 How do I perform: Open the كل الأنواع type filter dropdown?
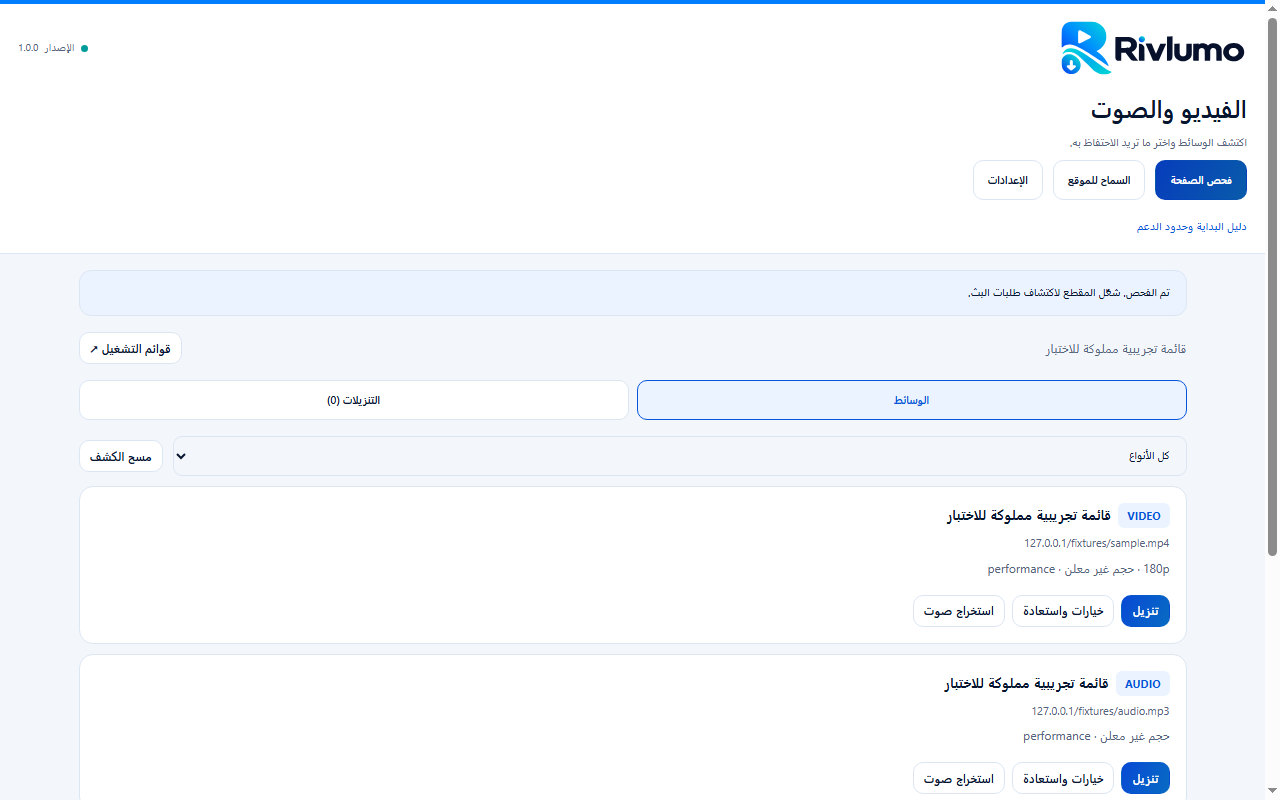[680, 456]
